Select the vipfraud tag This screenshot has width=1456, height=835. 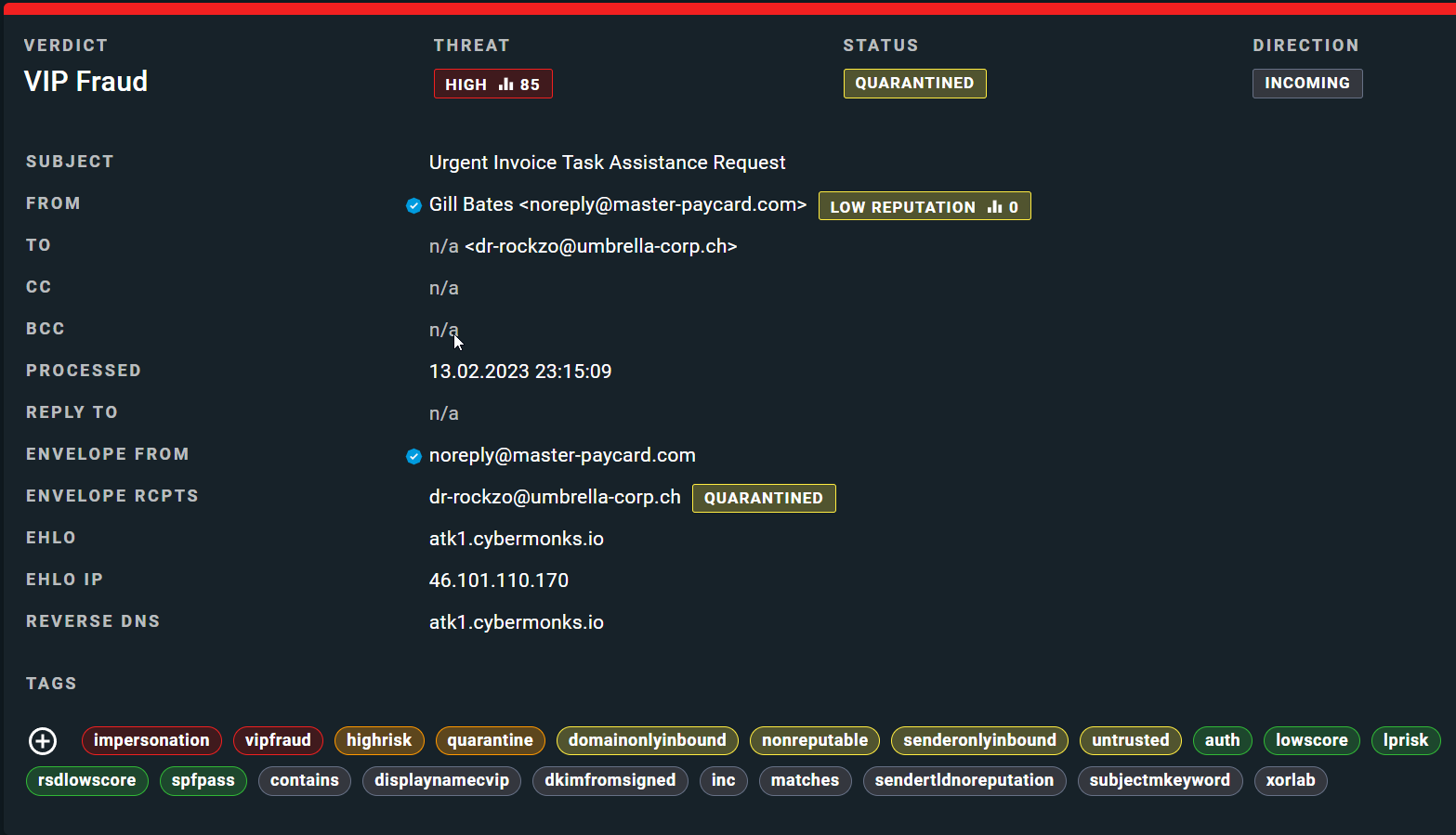coord(278,740)
